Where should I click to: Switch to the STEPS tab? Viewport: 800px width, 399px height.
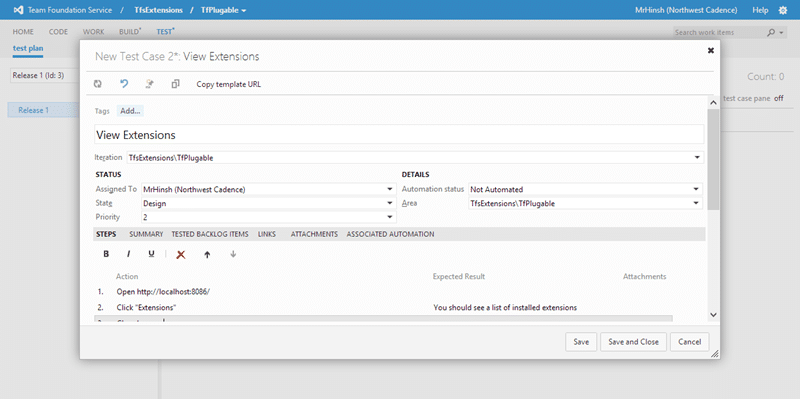coord(106,234)
